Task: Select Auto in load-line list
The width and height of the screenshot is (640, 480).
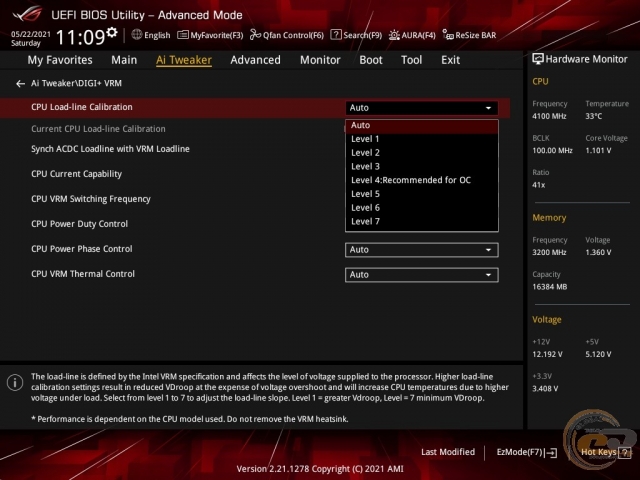Action: [422, 126]
